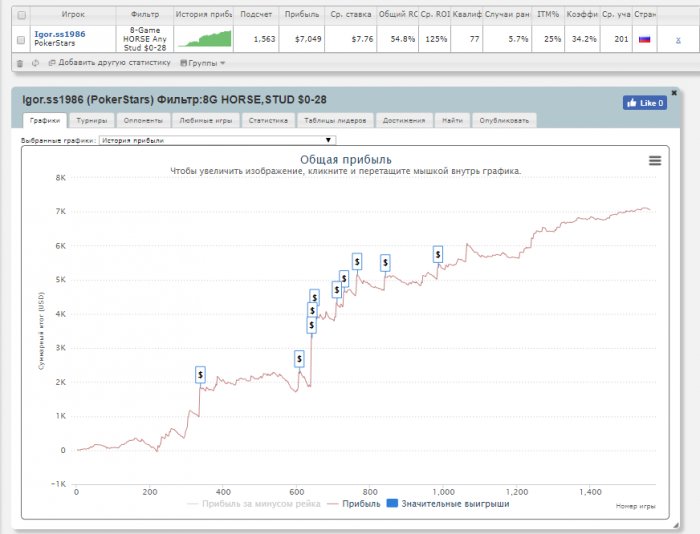
Task: Click the Фильтр column header
Action: [x=145, y=14]
